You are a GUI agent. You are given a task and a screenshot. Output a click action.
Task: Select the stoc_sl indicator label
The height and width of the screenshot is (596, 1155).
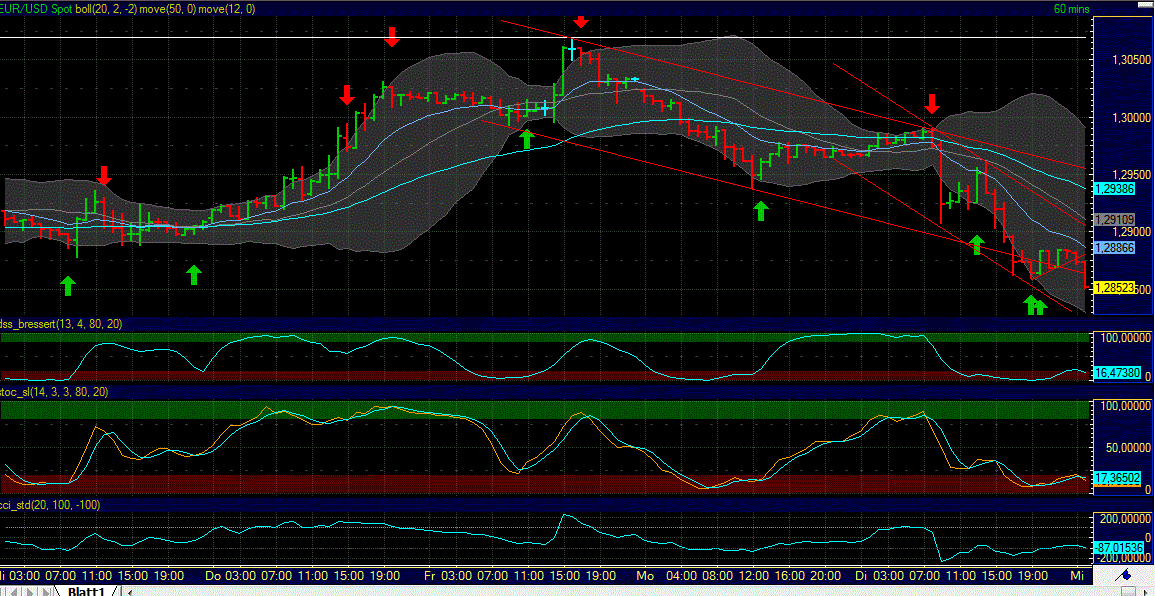pyautogui.click(x=25, y=393)
